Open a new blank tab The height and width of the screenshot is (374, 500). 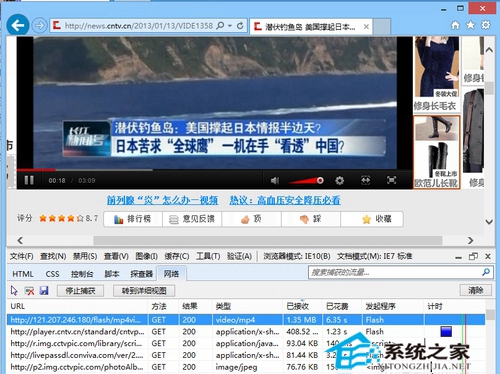382,27
